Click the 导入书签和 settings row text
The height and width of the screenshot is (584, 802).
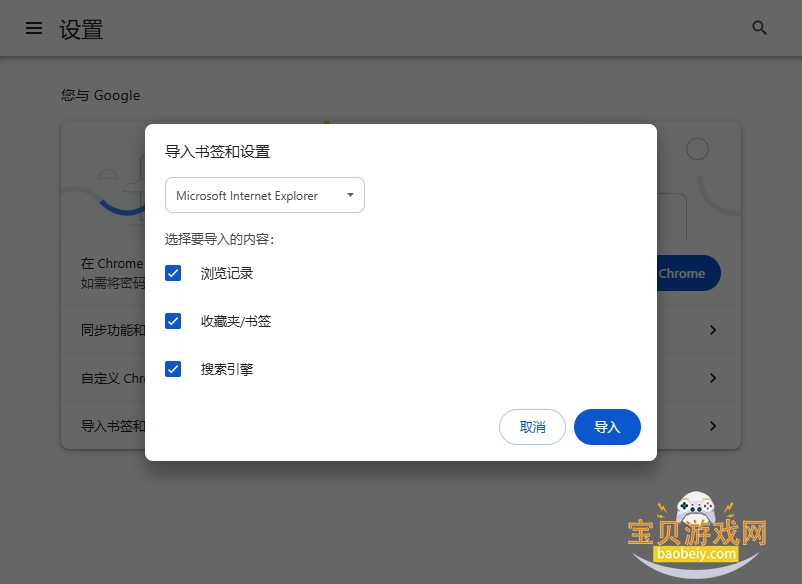113,426
